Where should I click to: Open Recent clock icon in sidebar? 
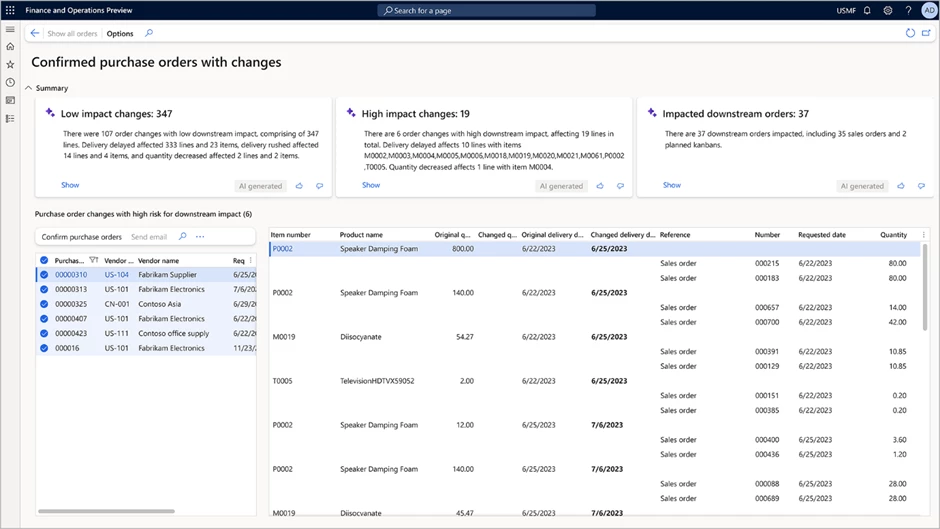click(x=11, y=83)
